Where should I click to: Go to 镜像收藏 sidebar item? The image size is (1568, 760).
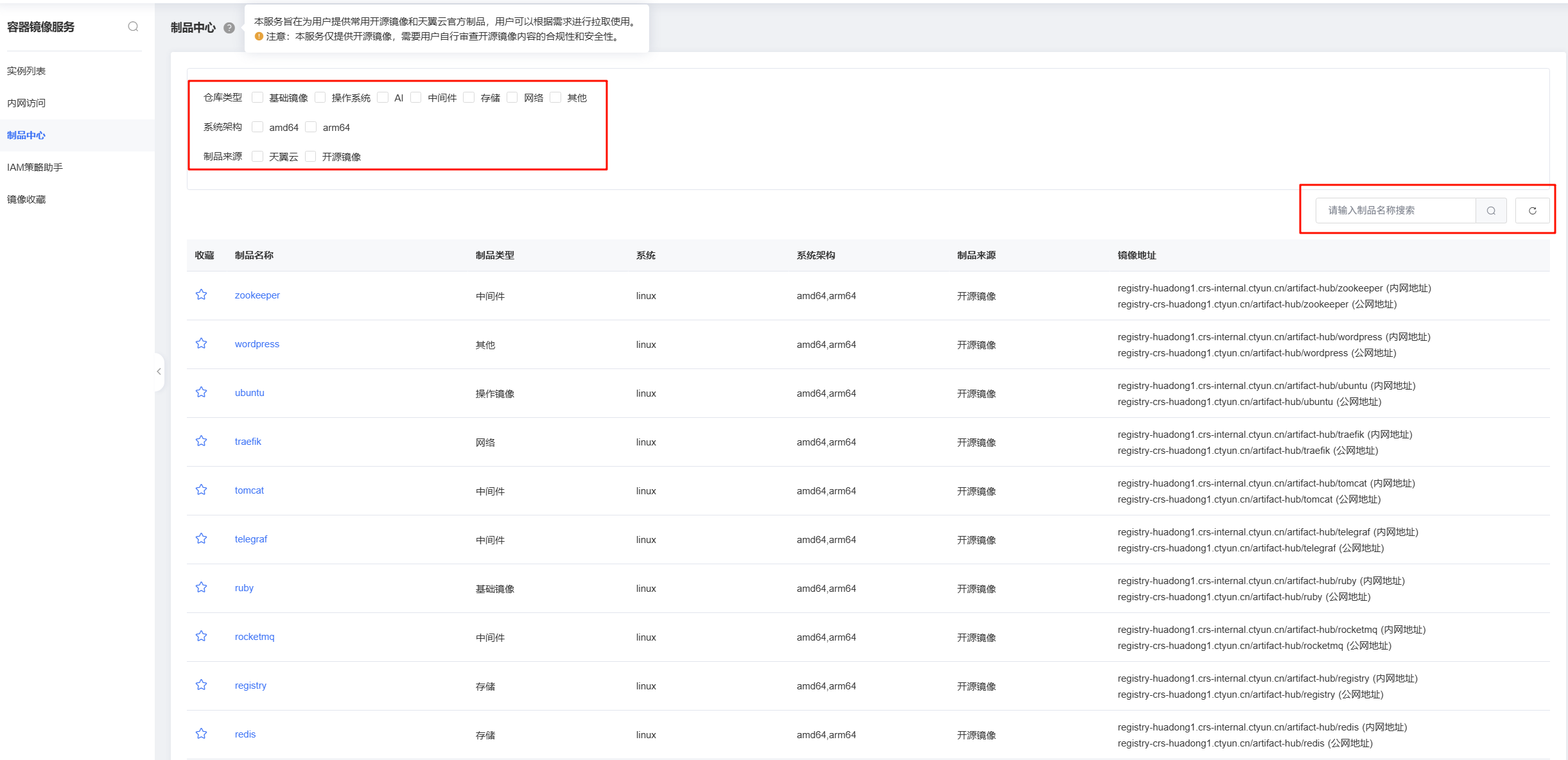click(x=26, y=199)
